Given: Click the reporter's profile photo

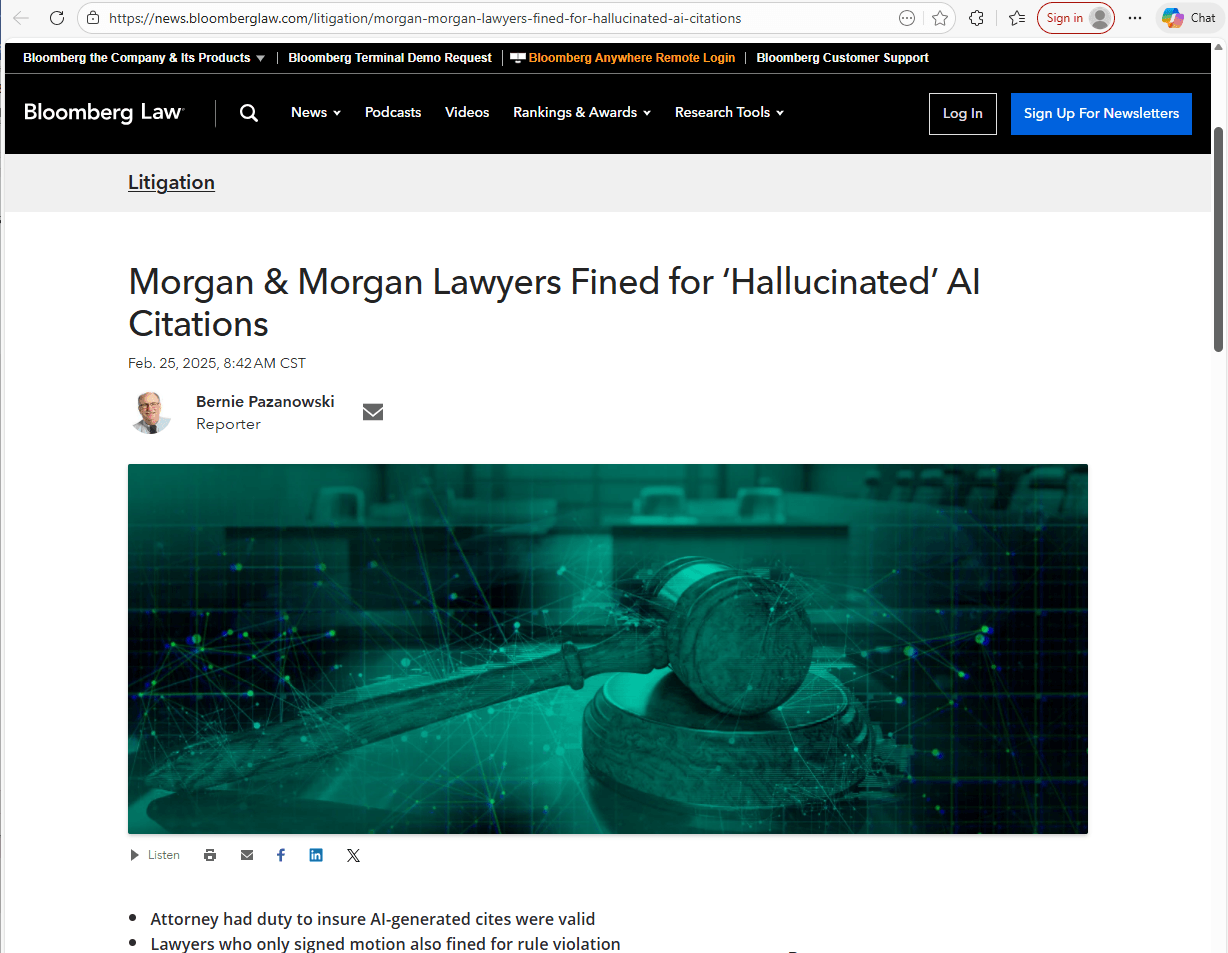Looking at the screenshot, I should tap(151, 412).
